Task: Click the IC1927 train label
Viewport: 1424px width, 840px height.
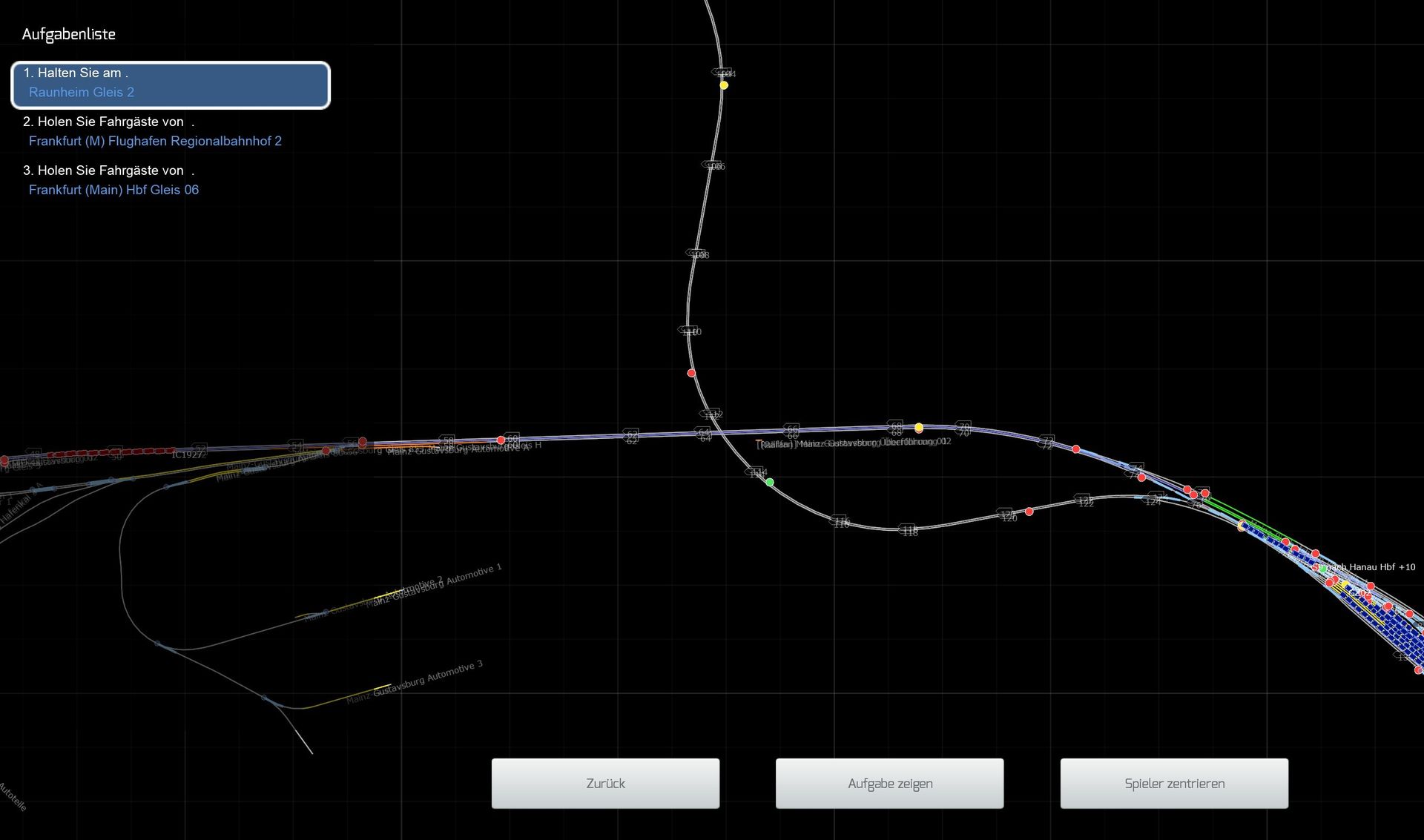Action: (188, 454)
